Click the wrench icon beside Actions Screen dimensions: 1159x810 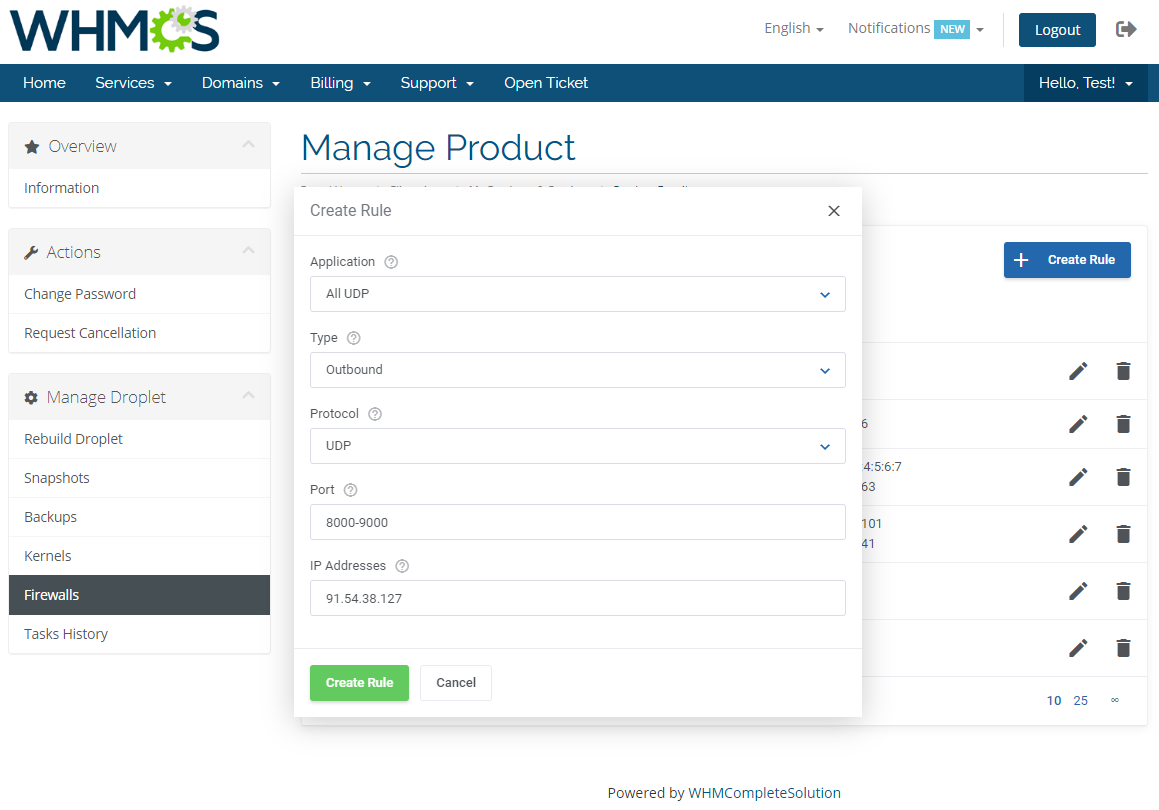point(30,252)
